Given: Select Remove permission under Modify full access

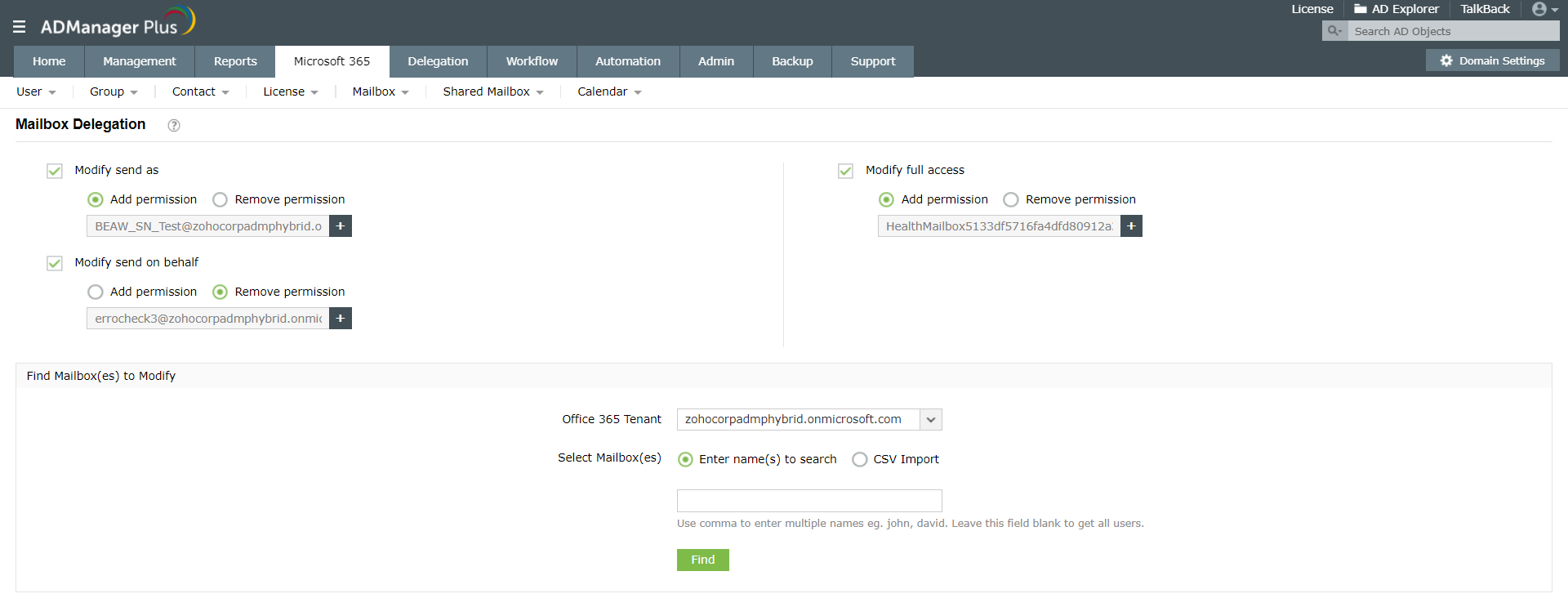Looking at the screenshot, I should [1011, 199].
